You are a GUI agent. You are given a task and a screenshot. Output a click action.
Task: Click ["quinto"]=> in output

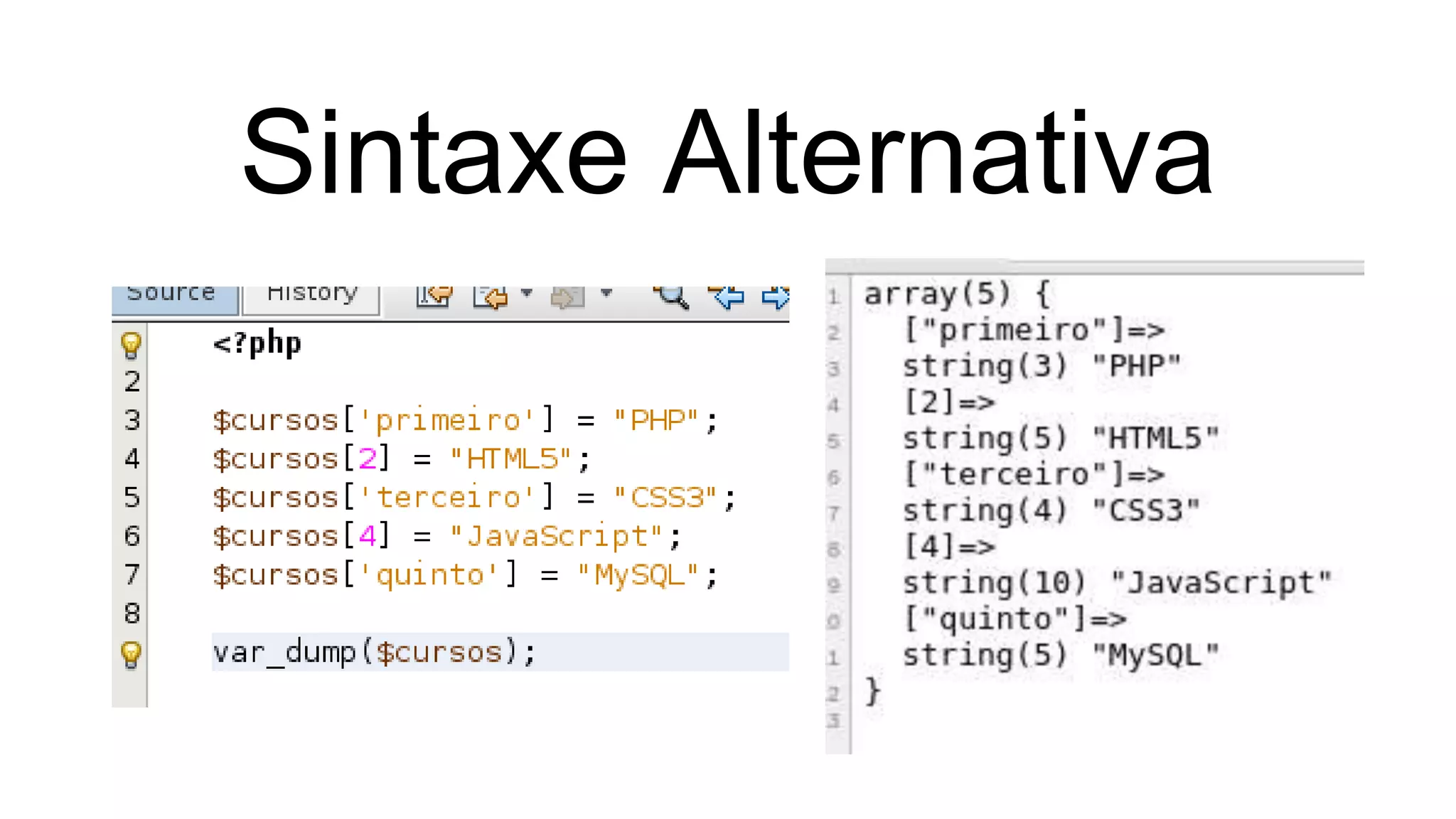1015,619
